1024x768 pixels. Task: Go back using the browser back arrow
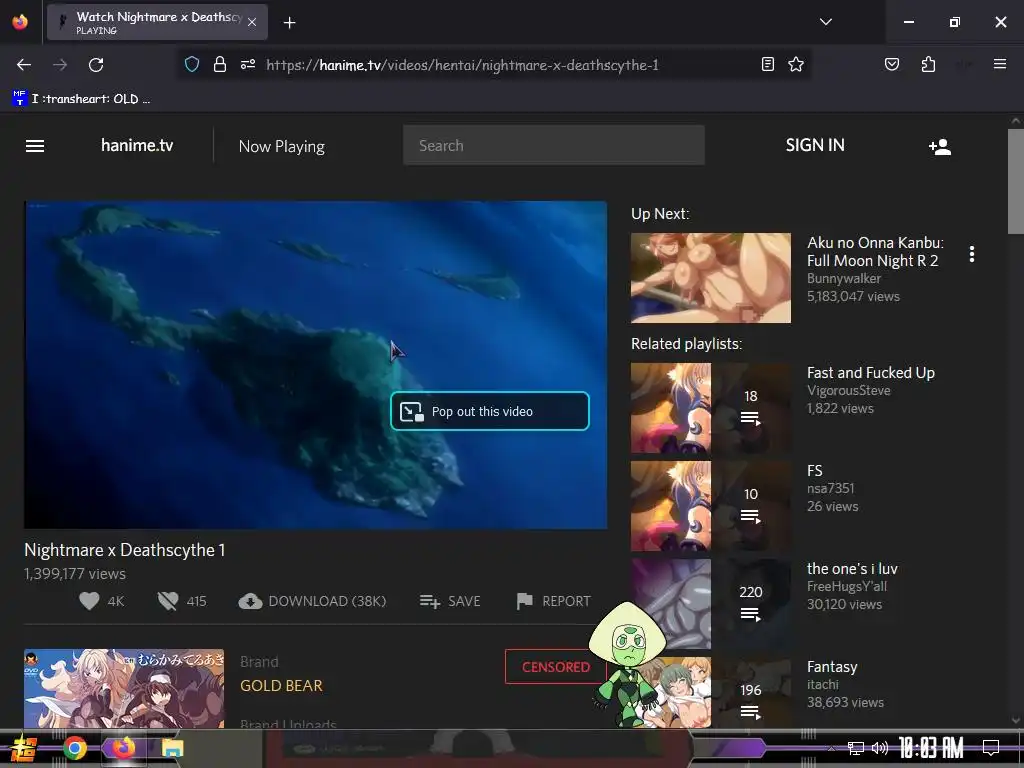(24, 65)
